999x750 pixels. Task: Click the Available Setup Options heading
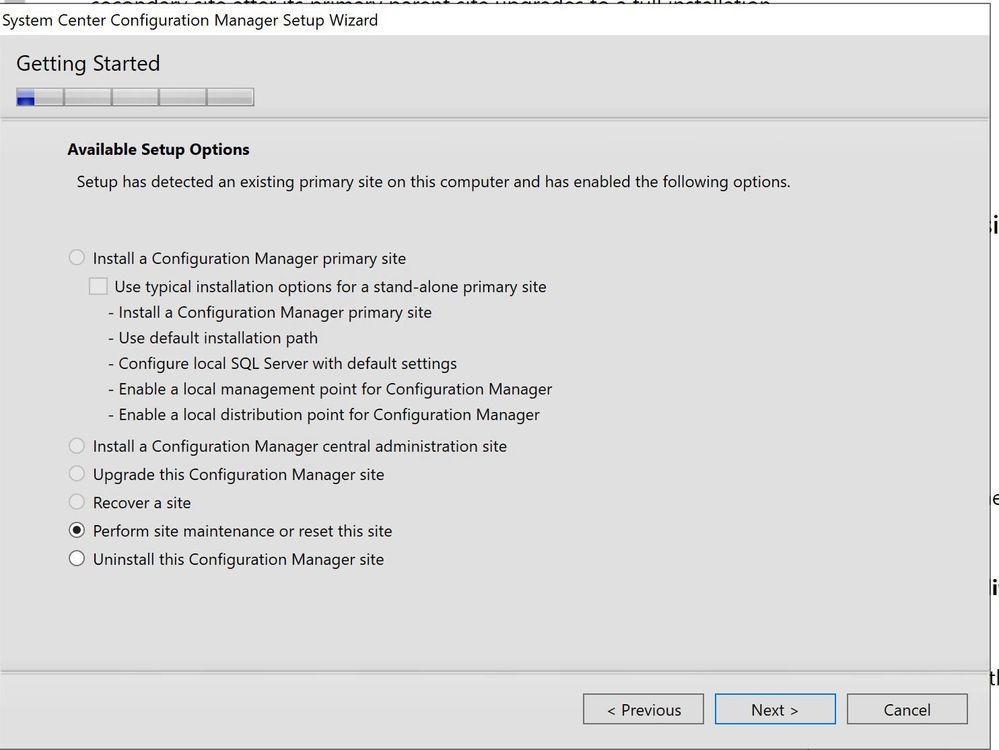pos(159,149)
